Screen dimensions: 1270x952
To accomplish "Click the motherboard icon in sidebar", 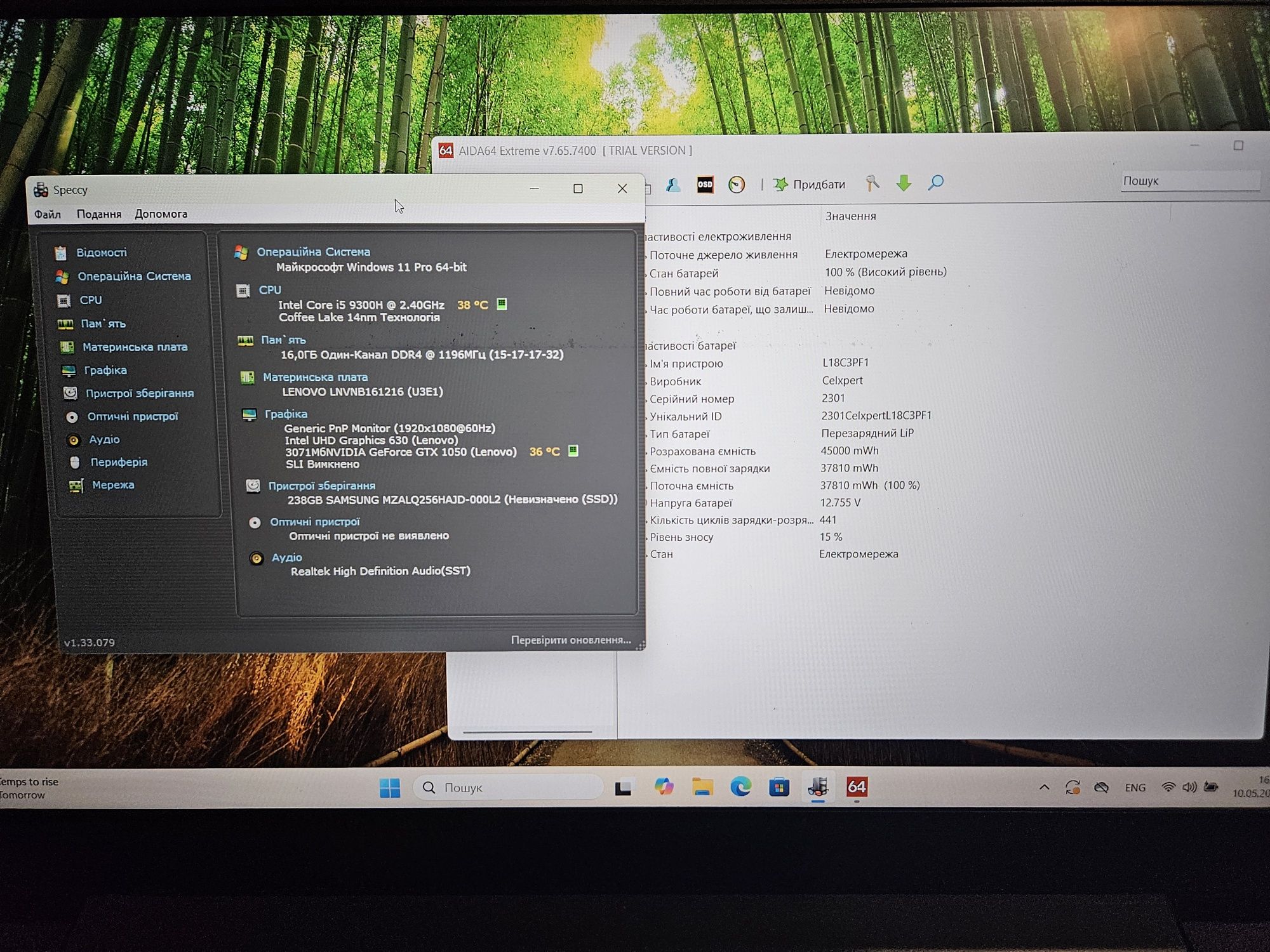I will (x=67, y=347).
